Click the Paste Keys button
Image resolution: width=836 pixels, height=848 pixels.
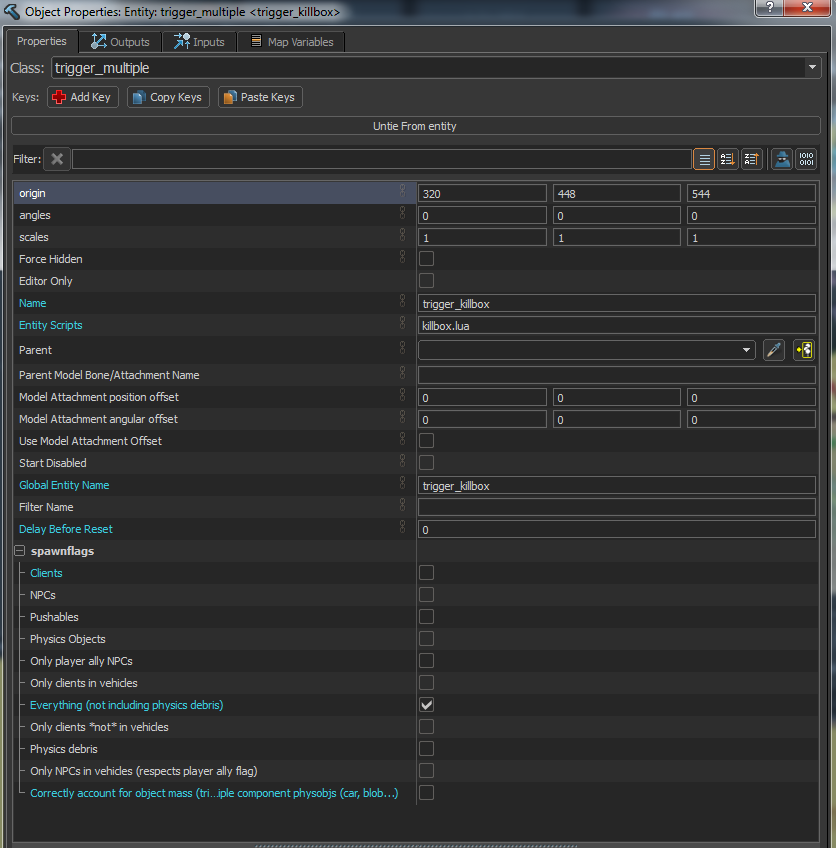[259, 97]
